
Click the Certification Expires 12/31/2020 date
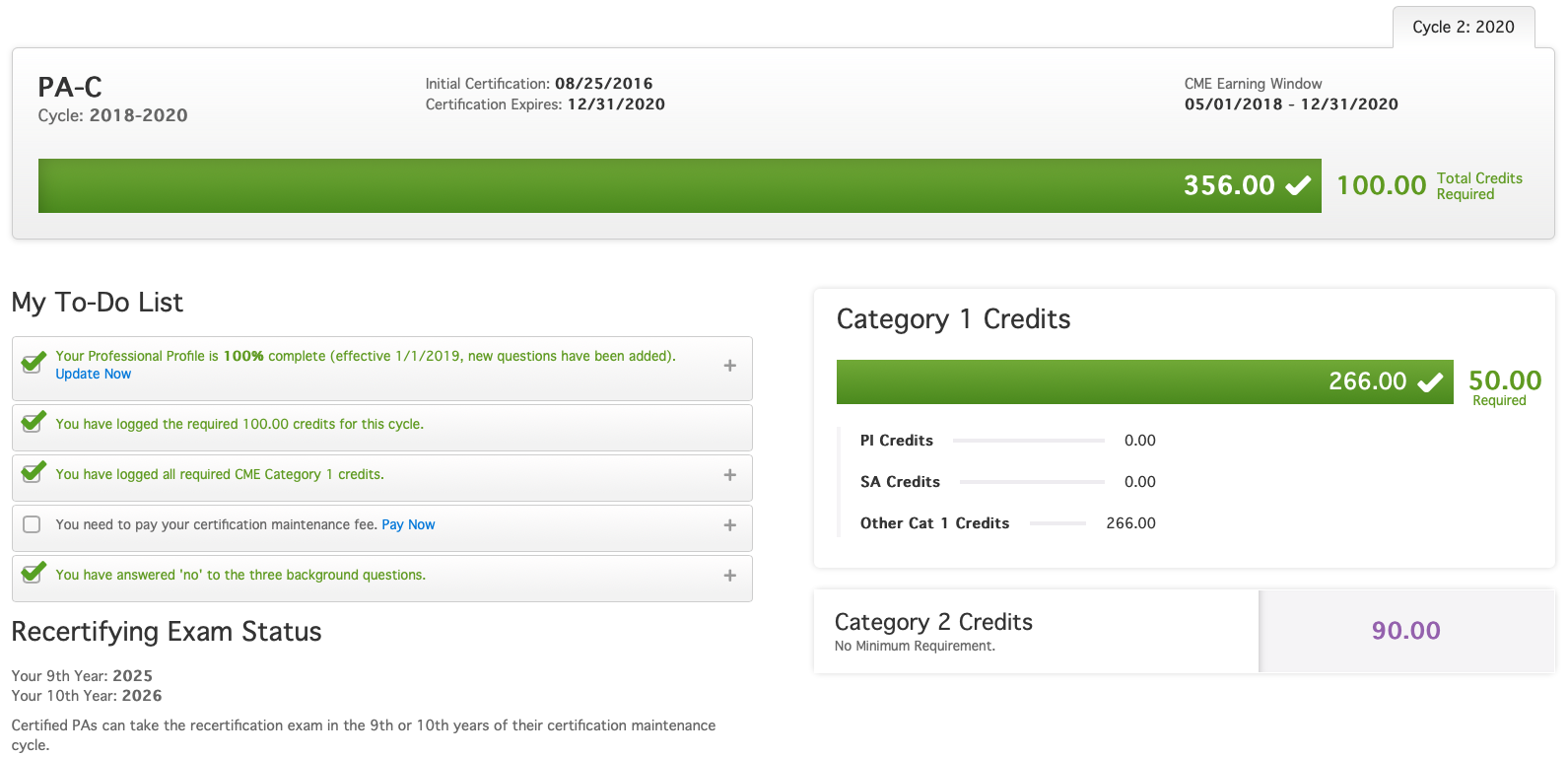pos(616,104)
